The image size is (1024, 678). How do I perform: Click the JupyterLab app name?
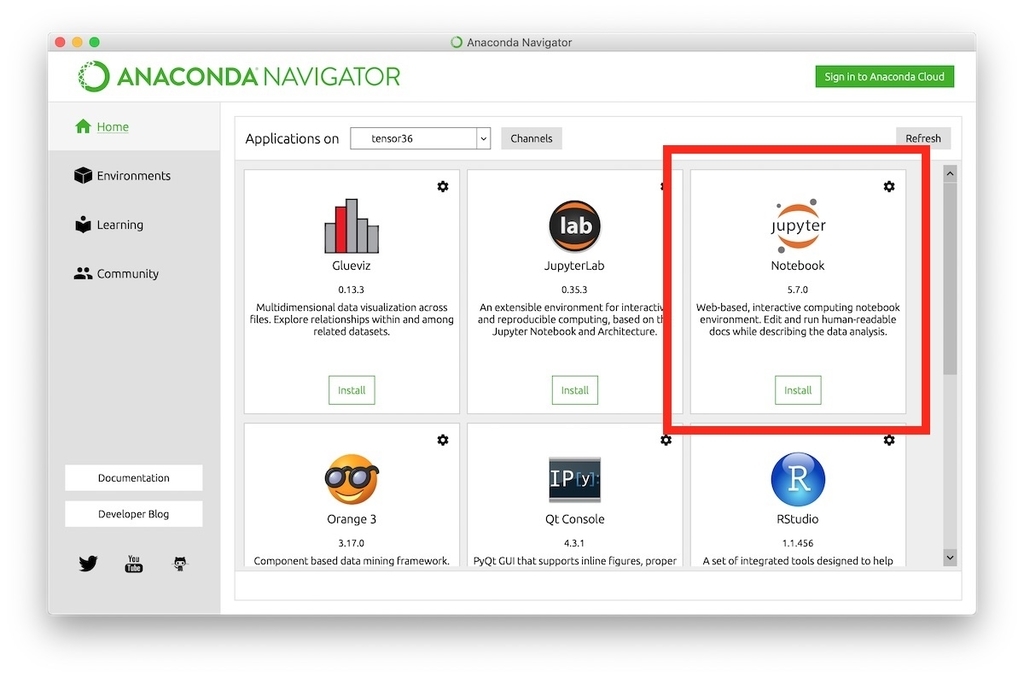coord(575,266)
